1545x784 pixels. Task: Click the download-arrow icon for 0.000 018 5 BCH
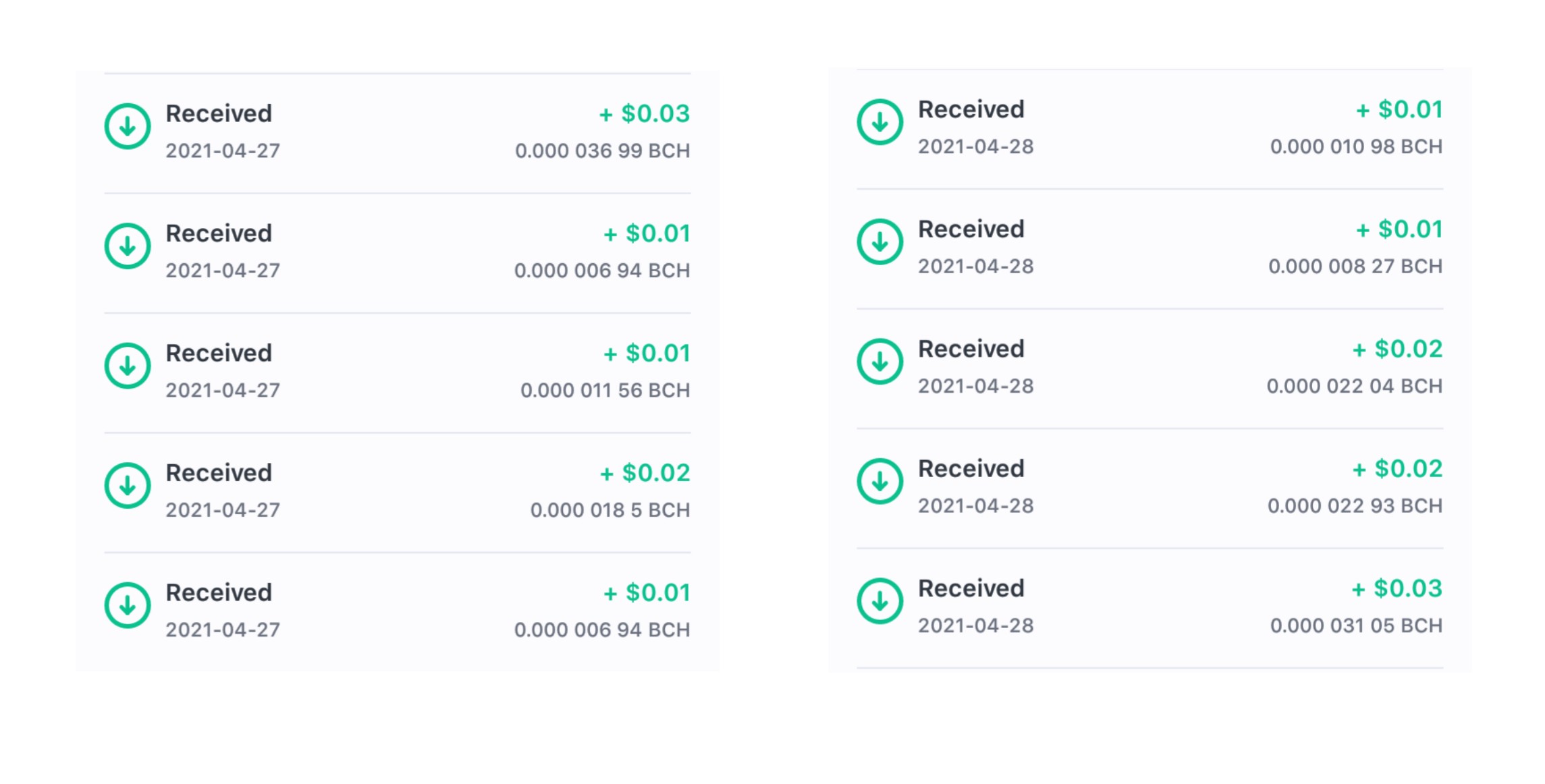click(127, 486)
